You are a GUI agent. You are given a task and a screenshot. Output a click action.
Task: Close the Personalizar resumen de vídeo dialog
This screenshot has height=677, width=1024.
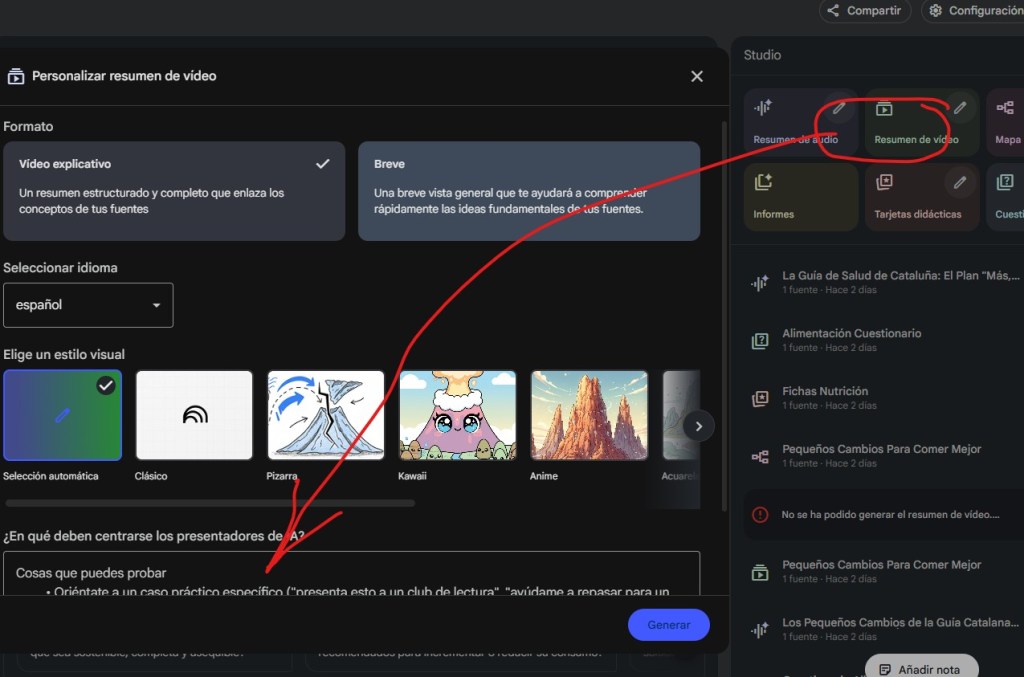click(x=697, y=76)
